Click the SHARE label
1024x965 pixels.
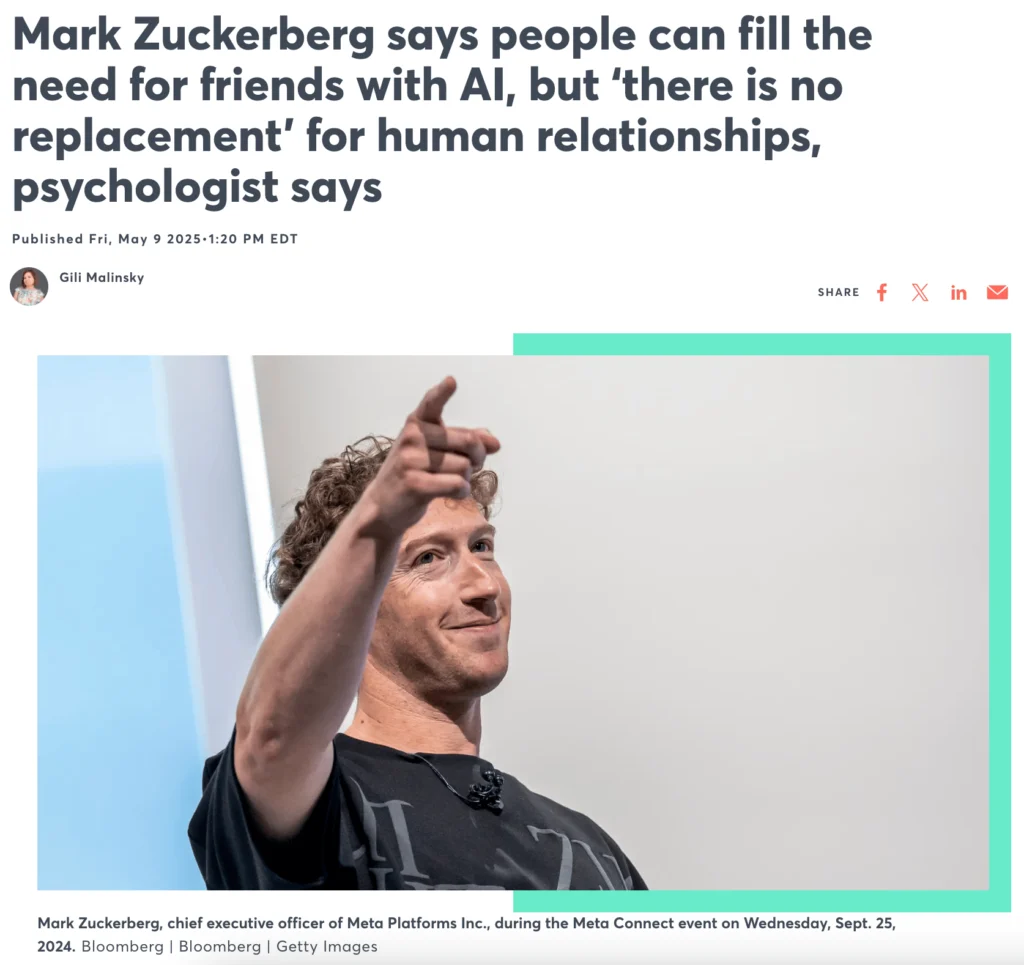[x=839, y=292]
